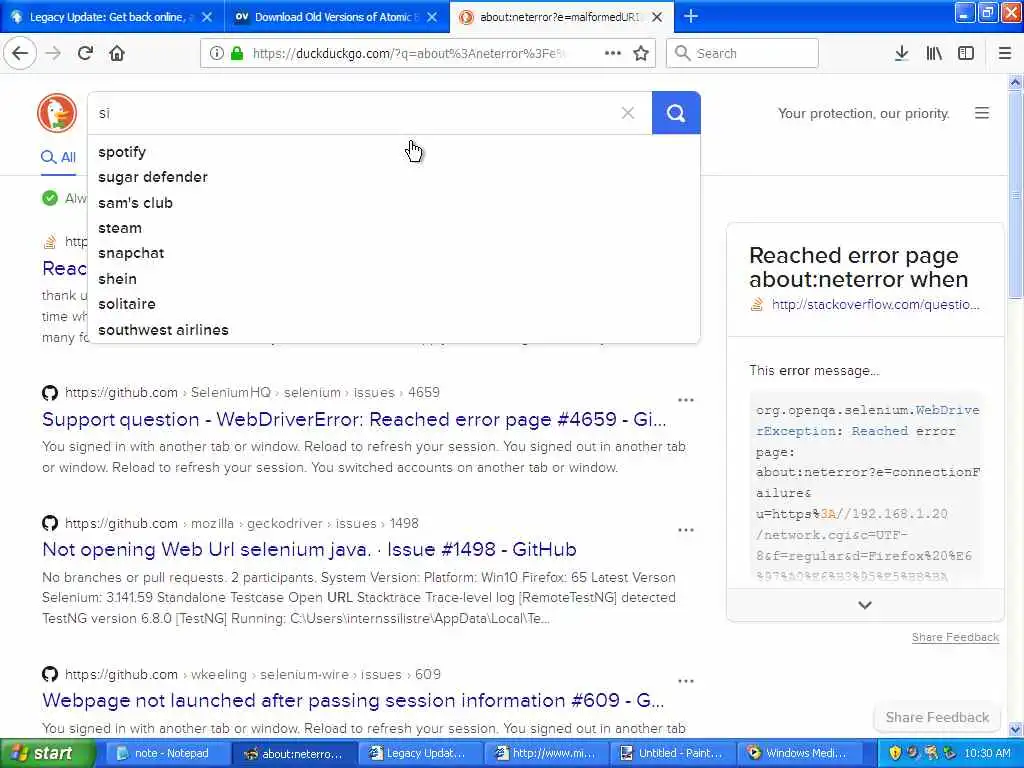
Task: Open more options for selenium-wire #609 result
Action: 686,681
